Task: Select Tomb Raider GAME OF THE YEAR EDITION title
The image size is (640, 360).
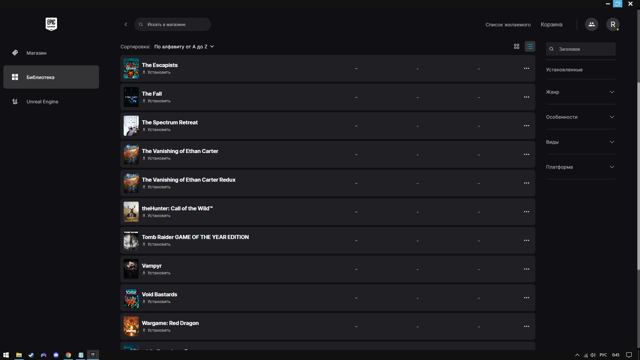Action: [195, 237]
